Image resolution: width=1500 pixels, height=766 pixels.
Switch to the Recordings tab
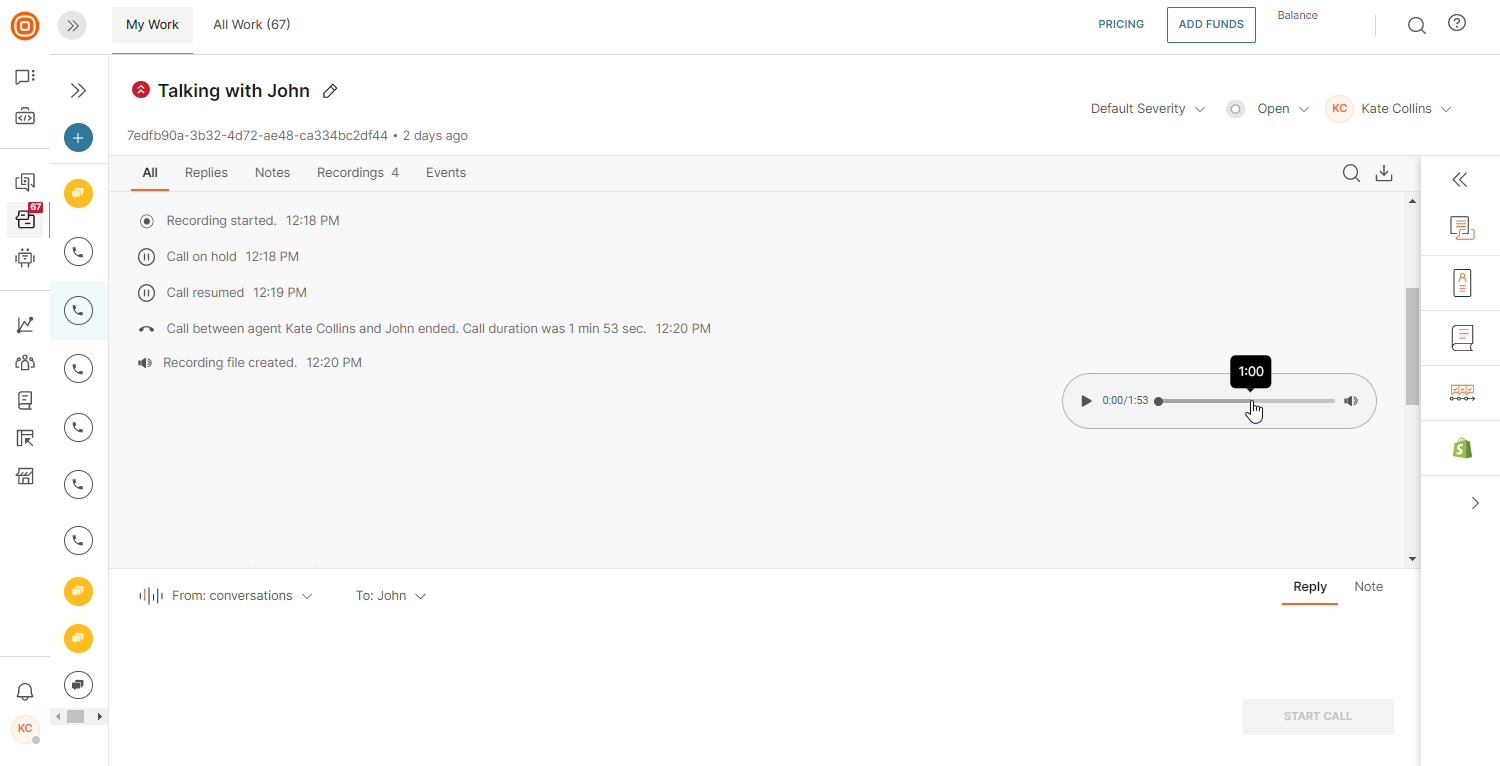point(357,173)
